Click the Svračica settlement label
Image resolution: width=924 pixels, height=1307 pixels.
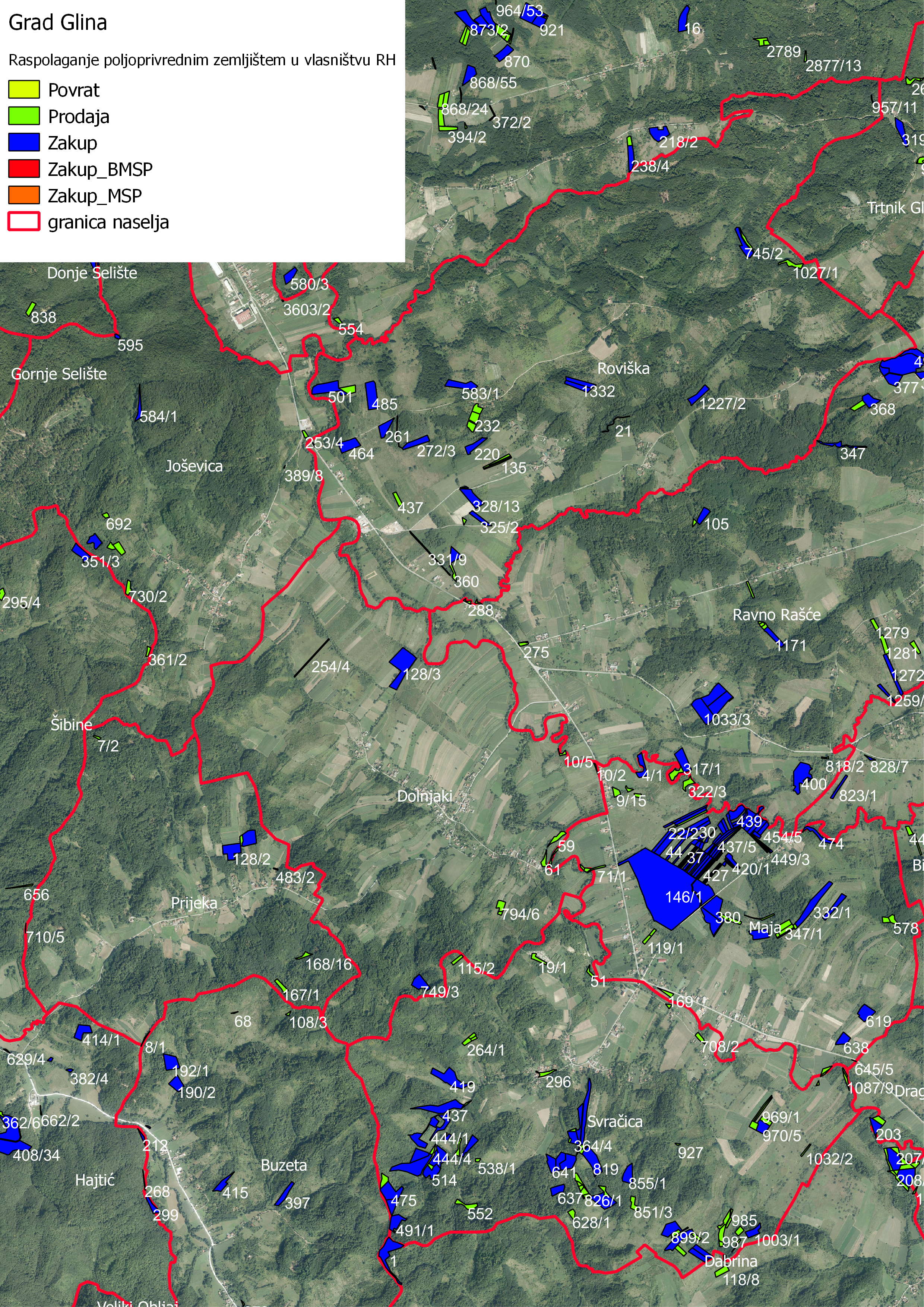[x=614, y=1121]
